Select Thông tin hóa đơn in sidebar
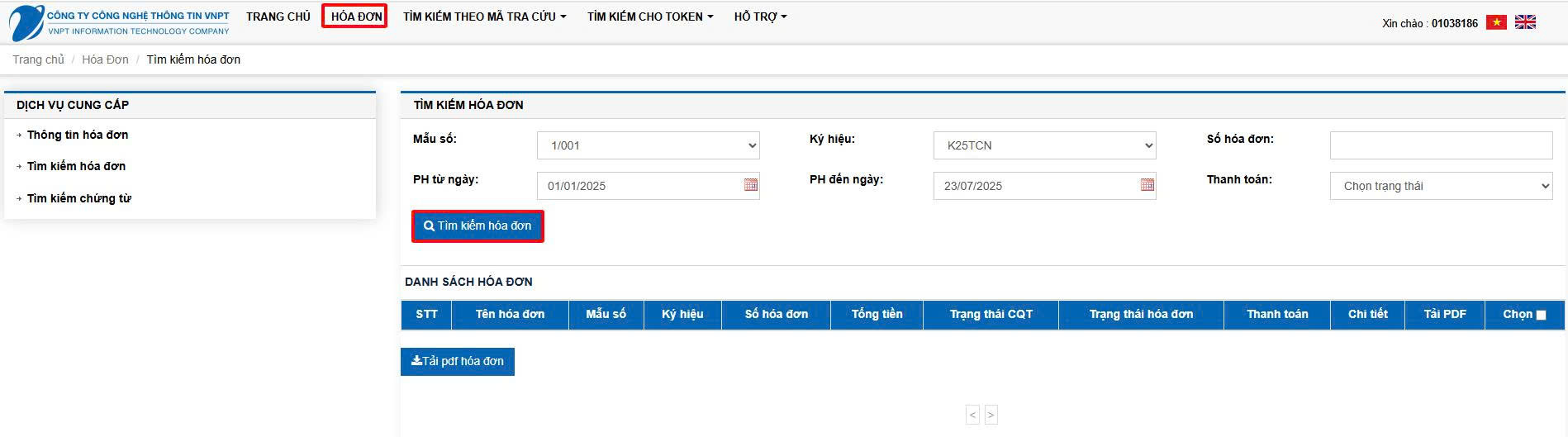 pyautogui.click(x=78, y=135)
